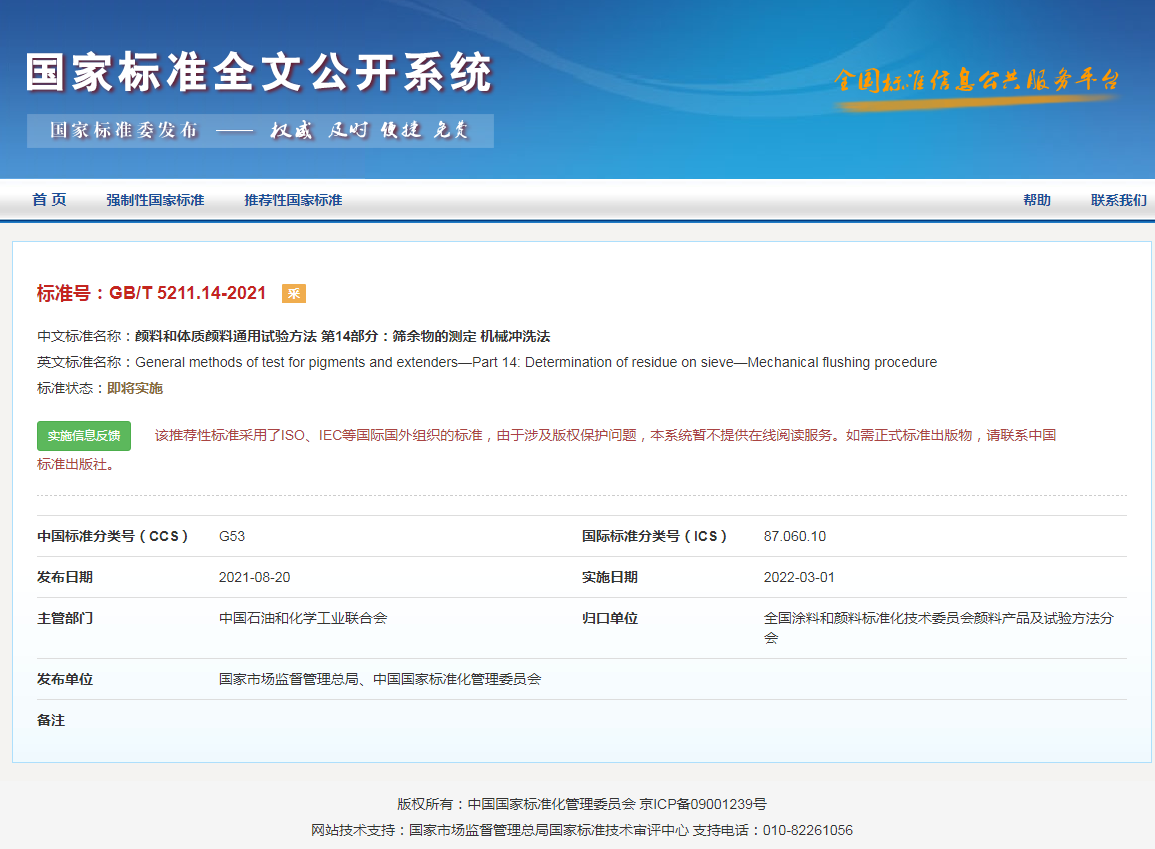Click the 京ICP备09001239号 footer text
1155x849 pixels.
(703, 804)
